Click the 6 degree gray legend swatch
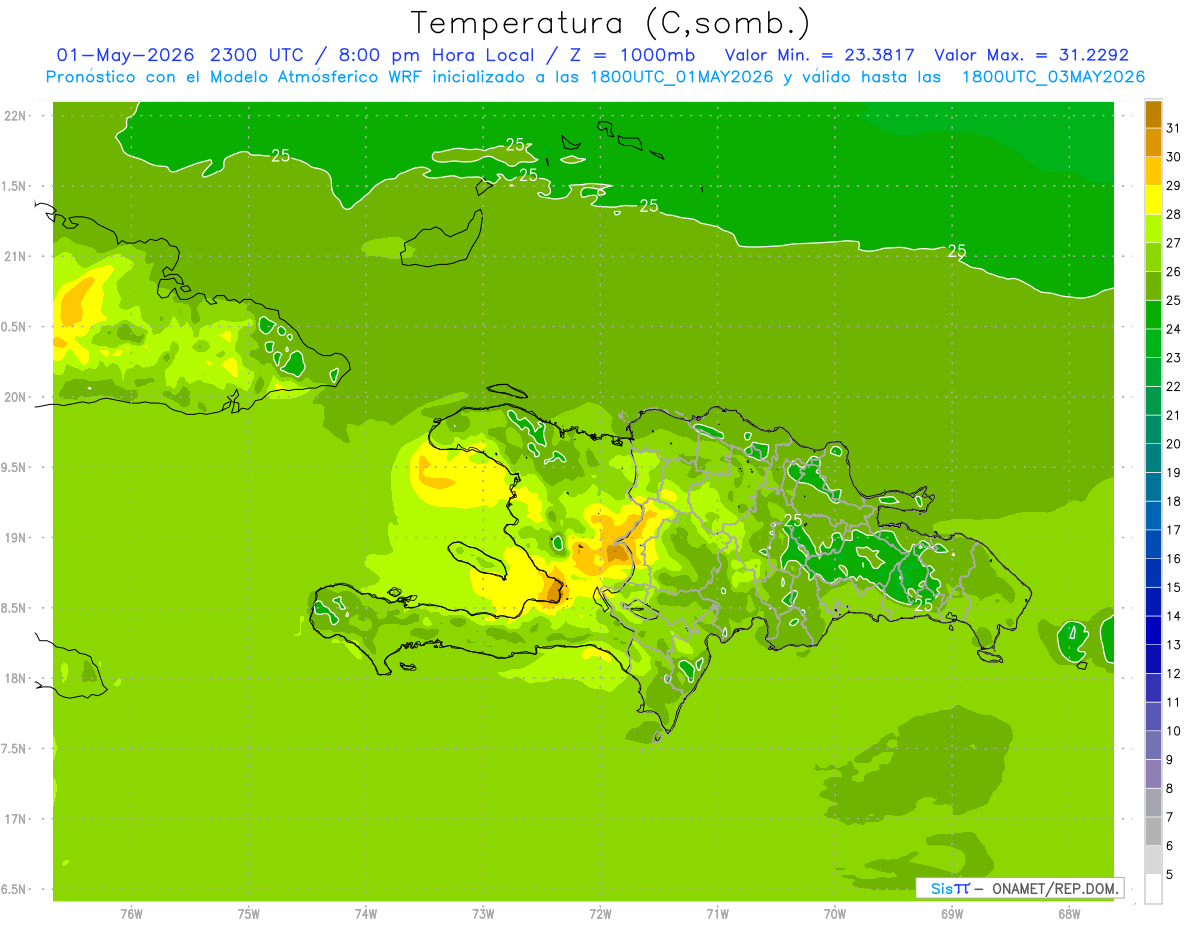This screenshot has height=927, width=1200. 1153,831
